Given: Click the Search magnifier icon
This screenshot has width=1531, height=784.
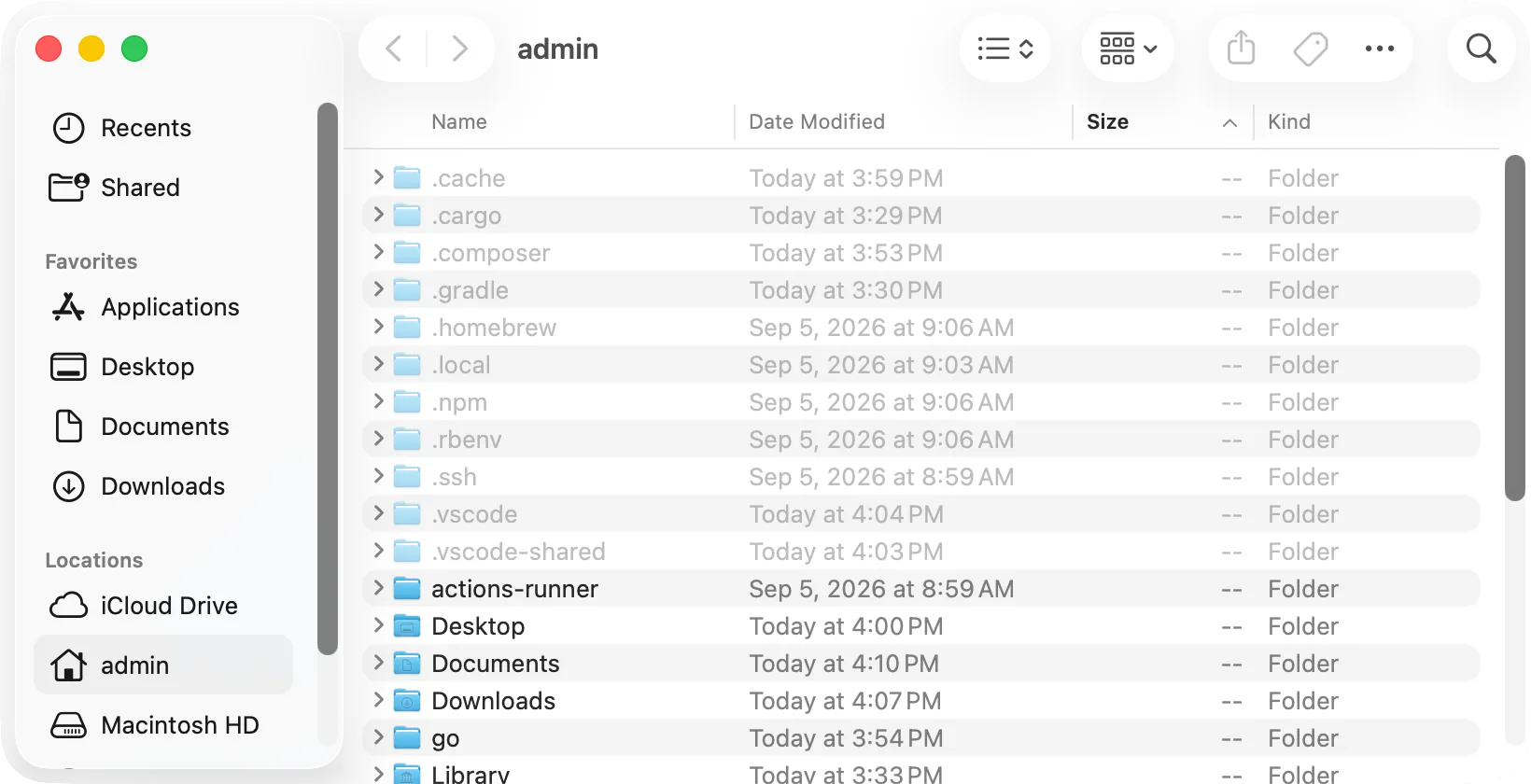Looking at the screenshot, I should pyautogui.click(x=1482, y=49).
